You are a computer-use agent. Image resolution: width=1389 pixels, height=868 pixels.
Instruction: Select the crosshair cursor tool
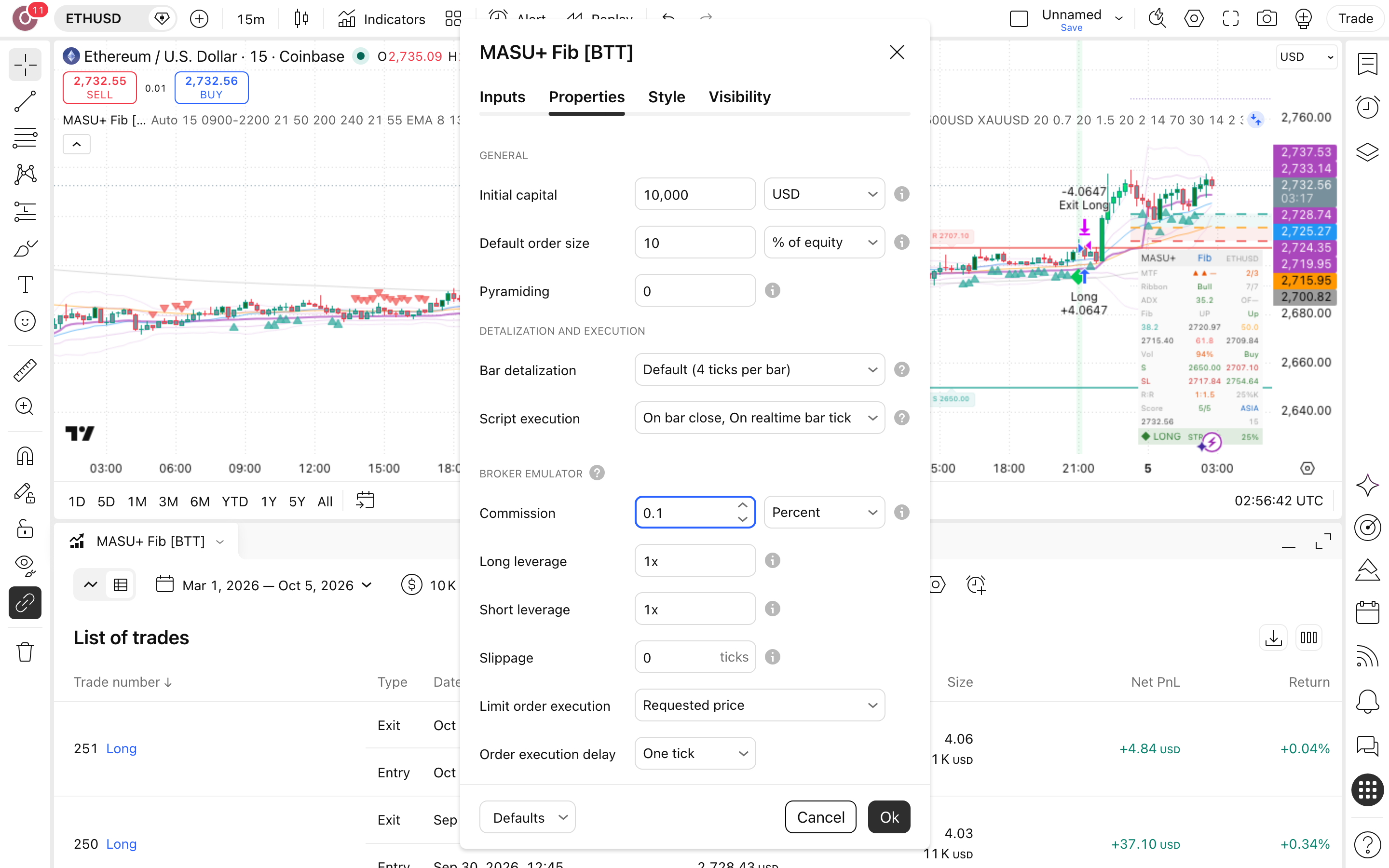click(x=25, y=65)
